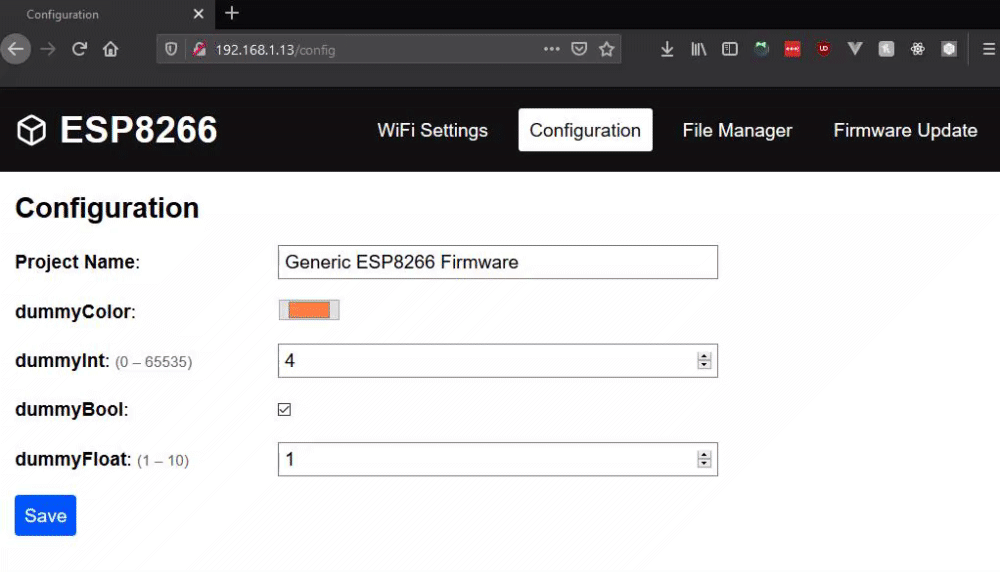Click the gray square extension icon
The width and height of the screenshot is (1000, 572).
pyautogui.click(x=886, y=49)
